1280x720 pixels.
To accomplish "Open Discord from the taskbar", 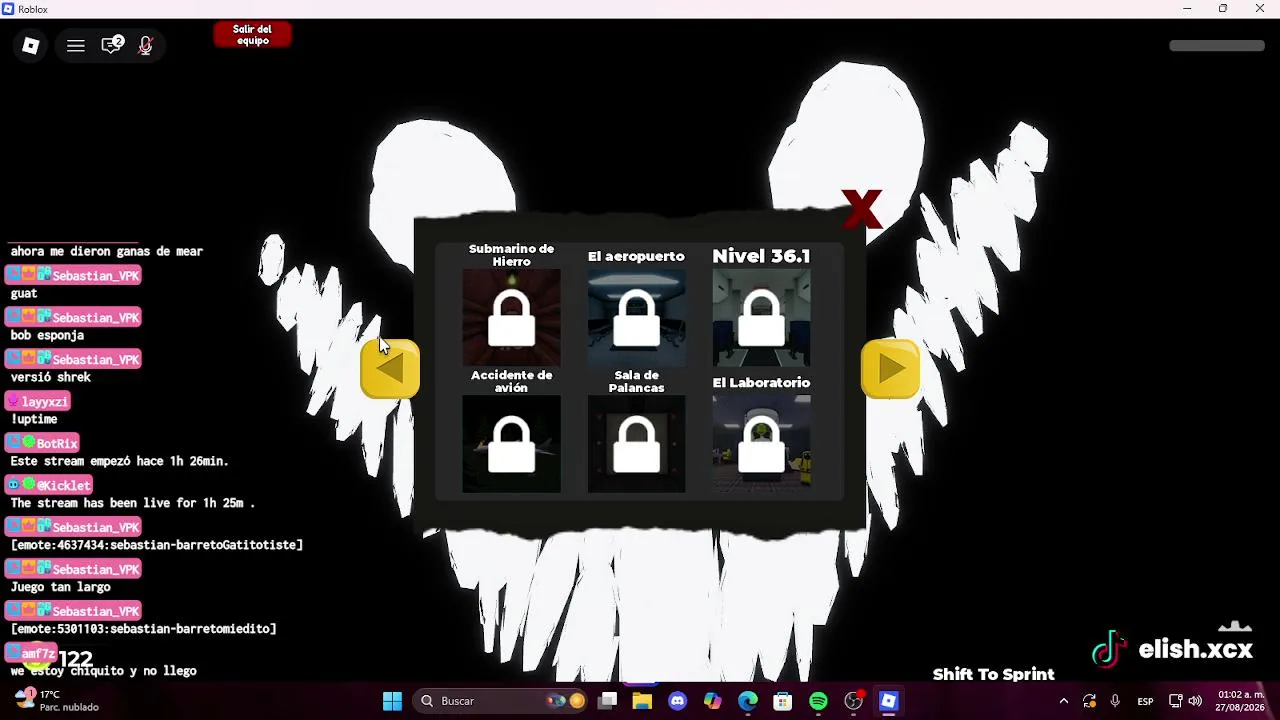I will coord(677,701).
